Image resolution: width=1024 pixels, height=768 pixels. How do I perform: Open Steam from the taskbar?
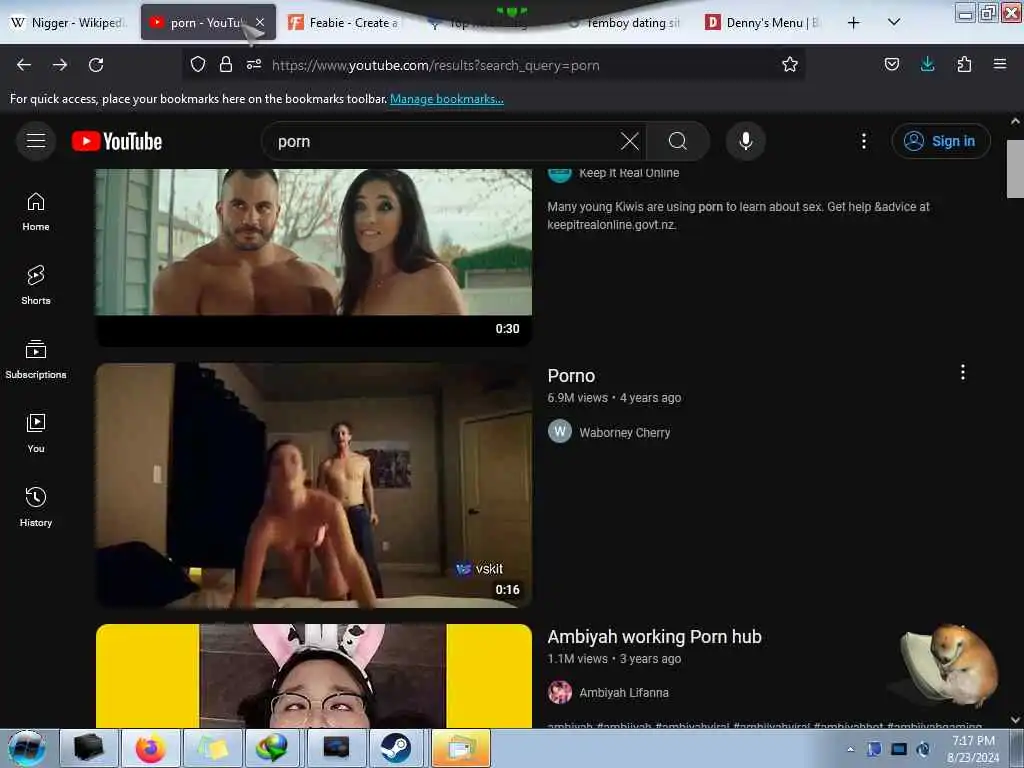[394, 748]
